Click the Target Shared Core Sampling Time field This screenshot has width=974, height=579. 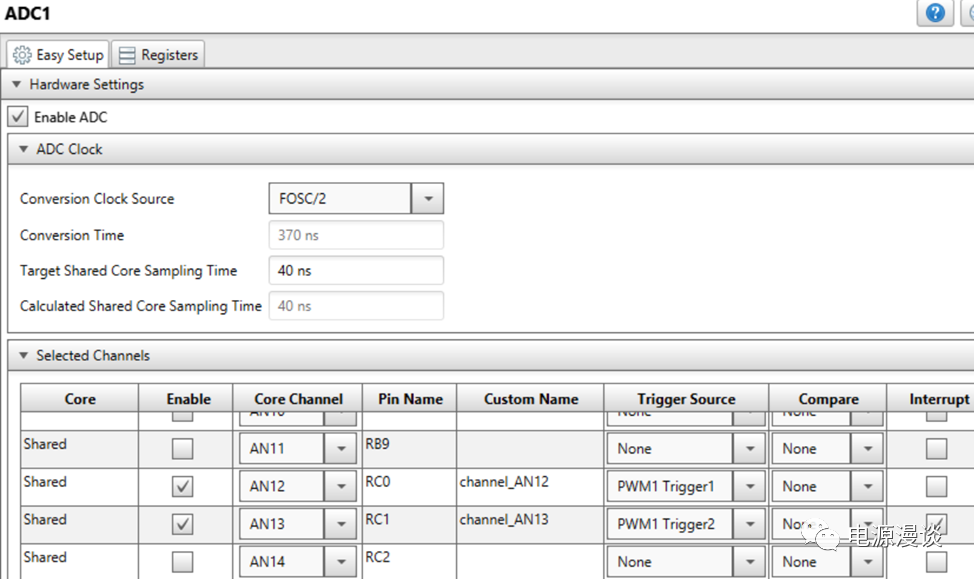click(x=355, y=271)
